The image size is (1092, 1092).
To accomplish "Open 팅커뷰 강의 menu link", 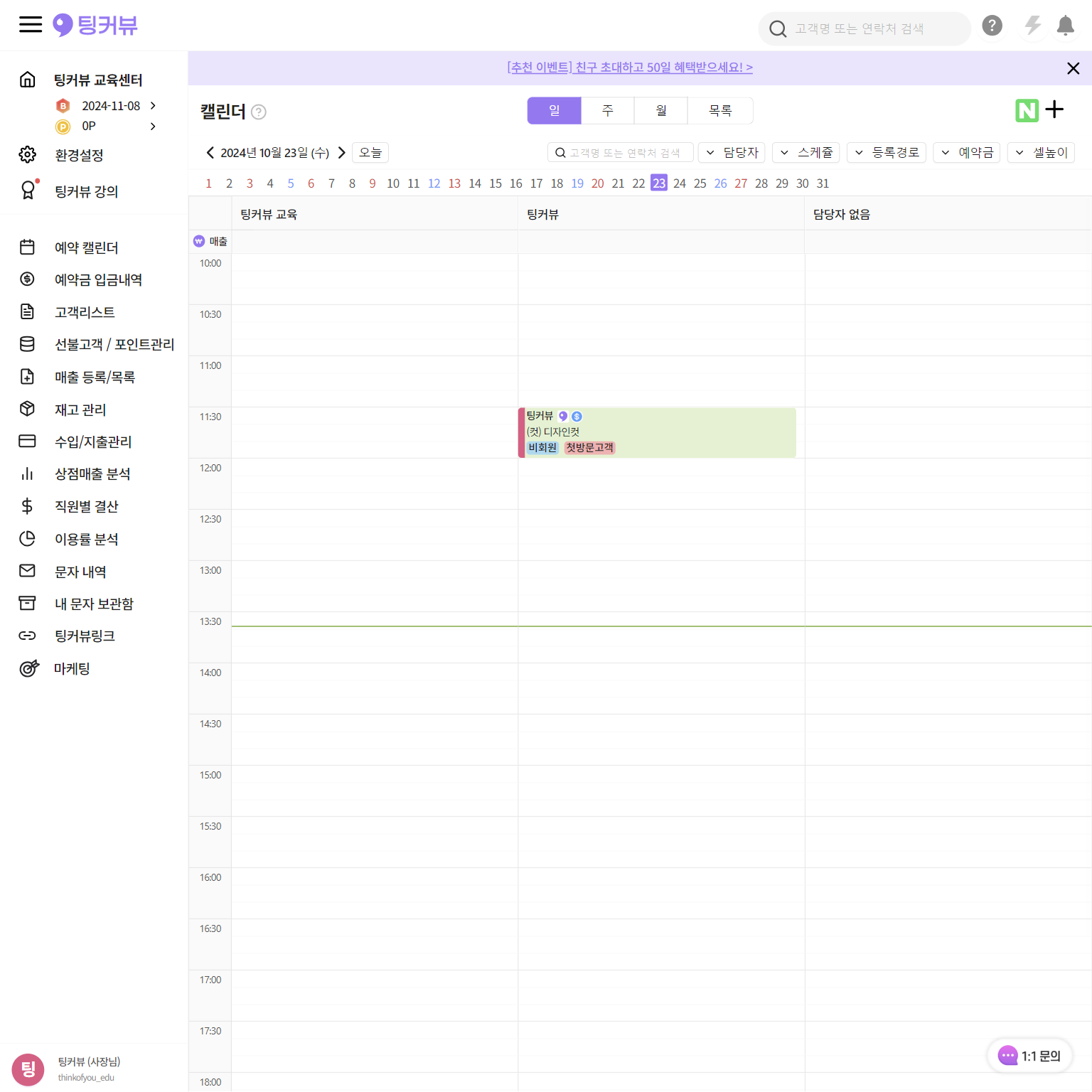I will [87, 191].
